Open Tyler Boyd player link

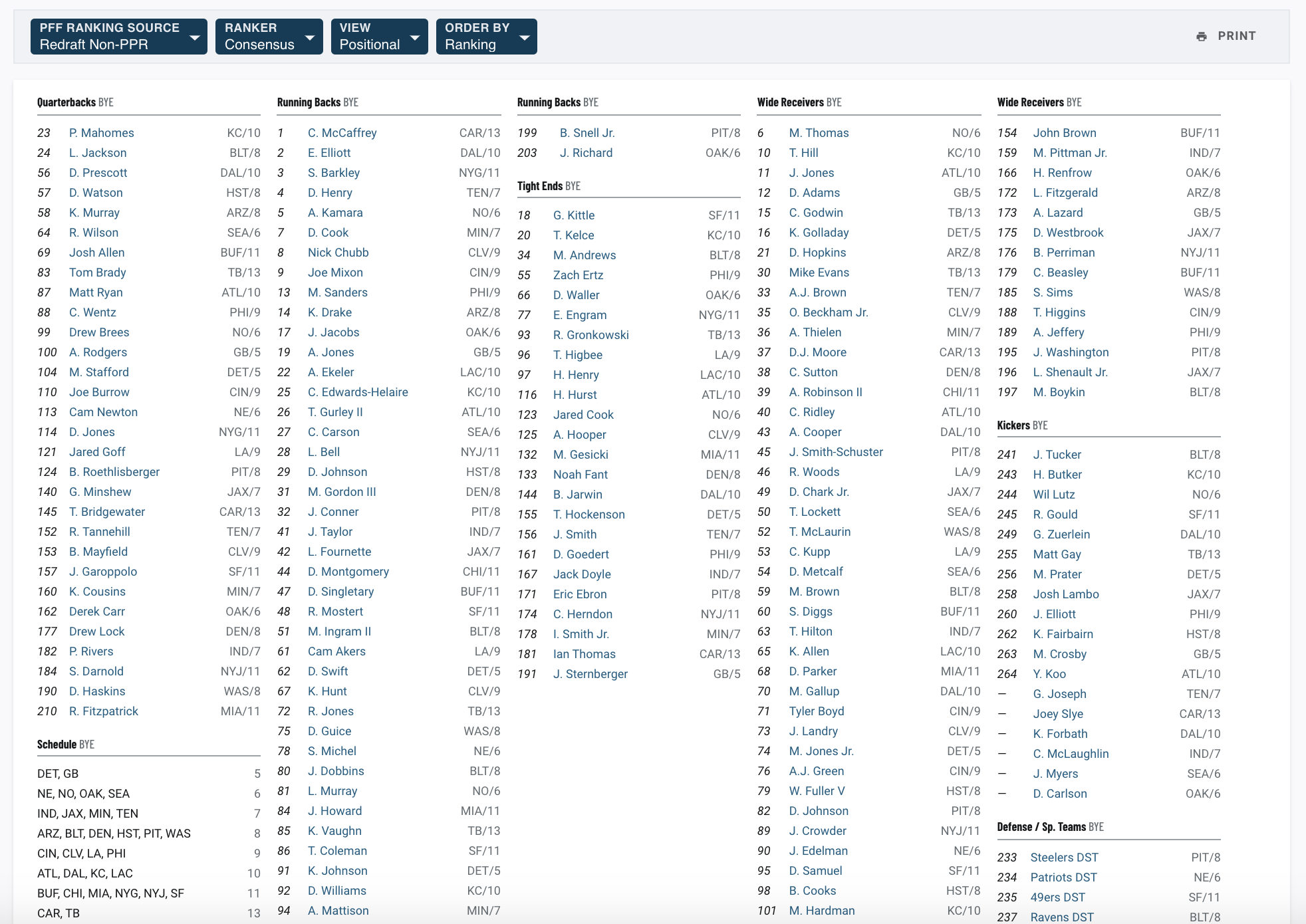[817, 711]
